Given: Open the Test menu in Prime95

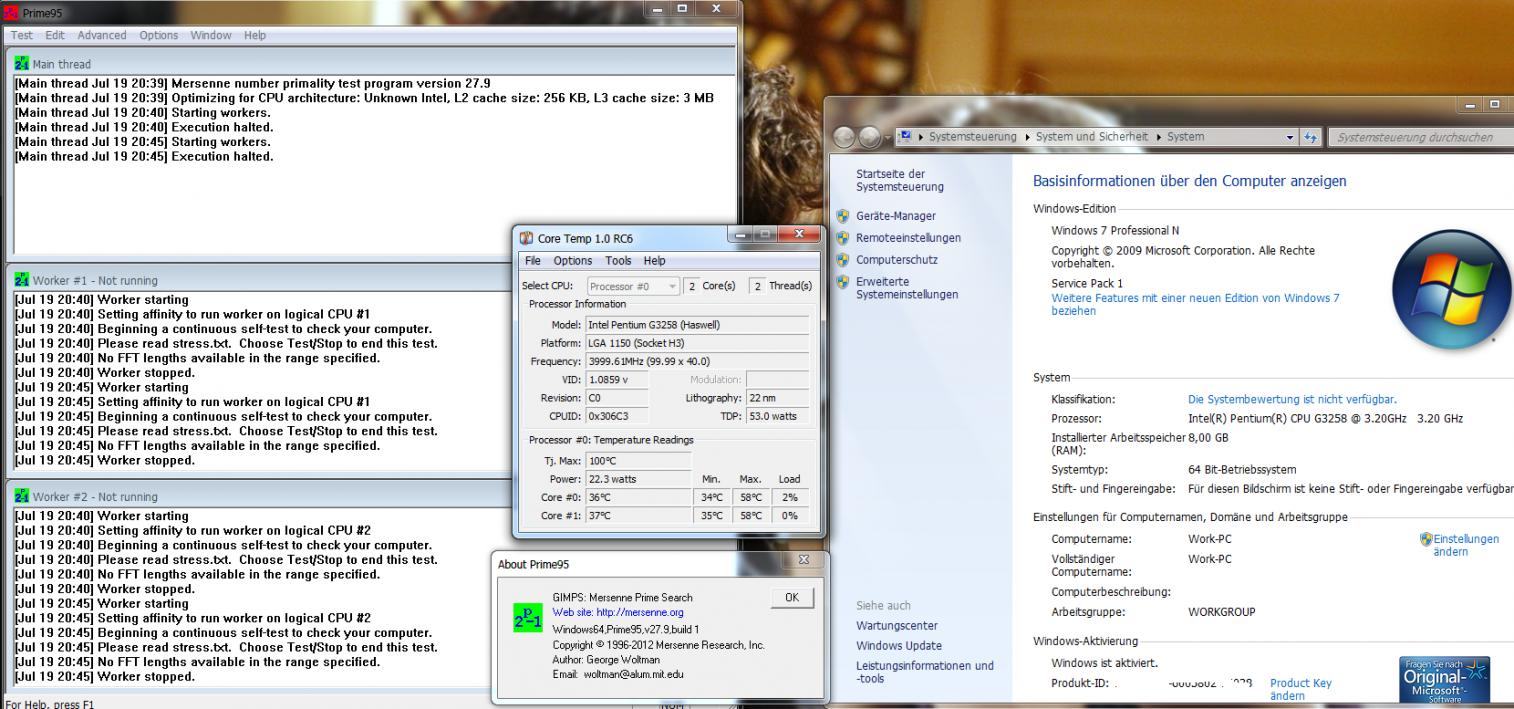Looking at the screenshot, I should pyautogui.click(x=23, y=35).
